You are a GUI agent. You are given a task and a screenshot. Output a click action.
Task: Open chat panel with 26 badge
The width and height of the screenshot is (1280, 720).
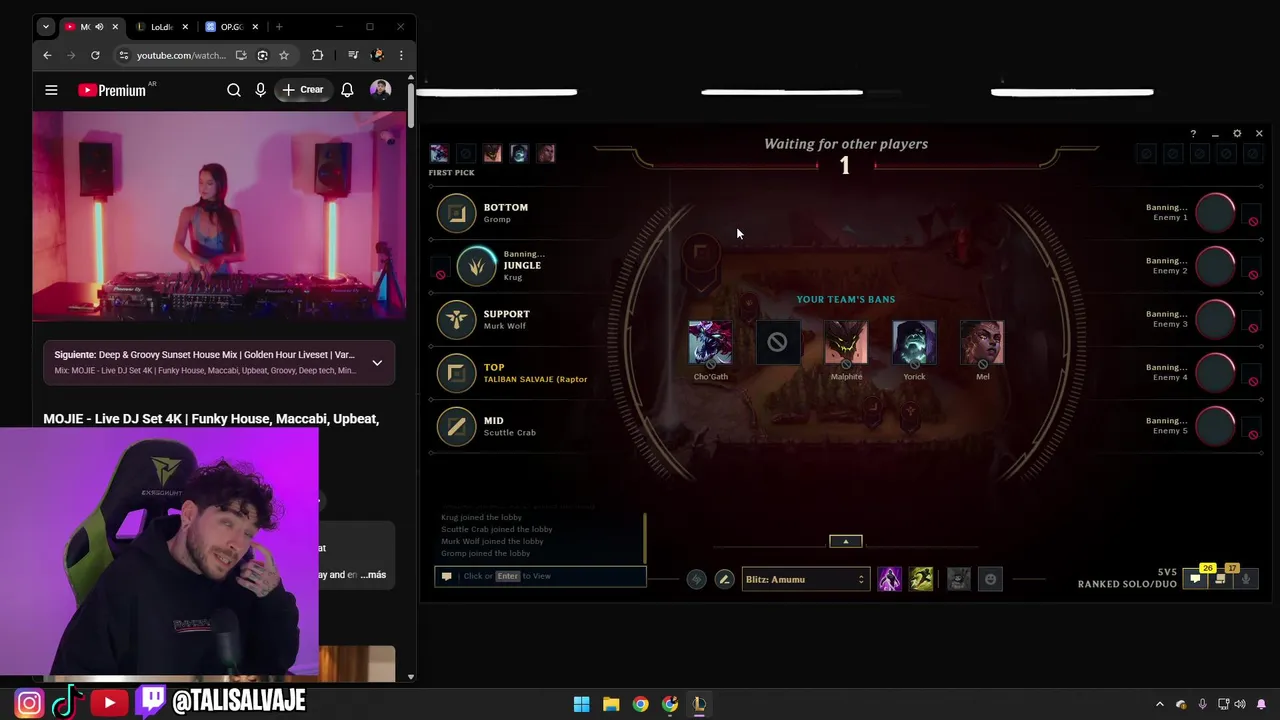click(x=1196, y=578)
